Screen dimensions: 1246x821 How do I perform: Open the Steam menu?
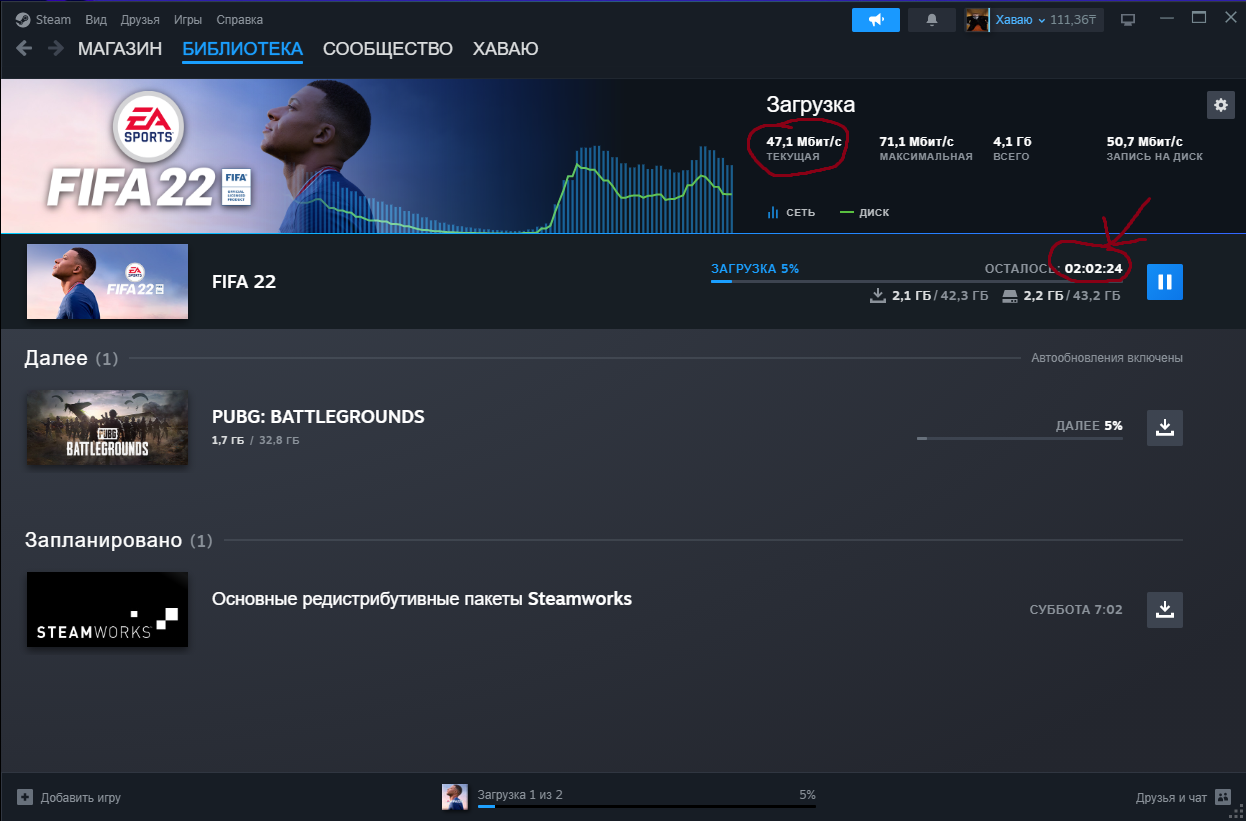click(54, 20)
